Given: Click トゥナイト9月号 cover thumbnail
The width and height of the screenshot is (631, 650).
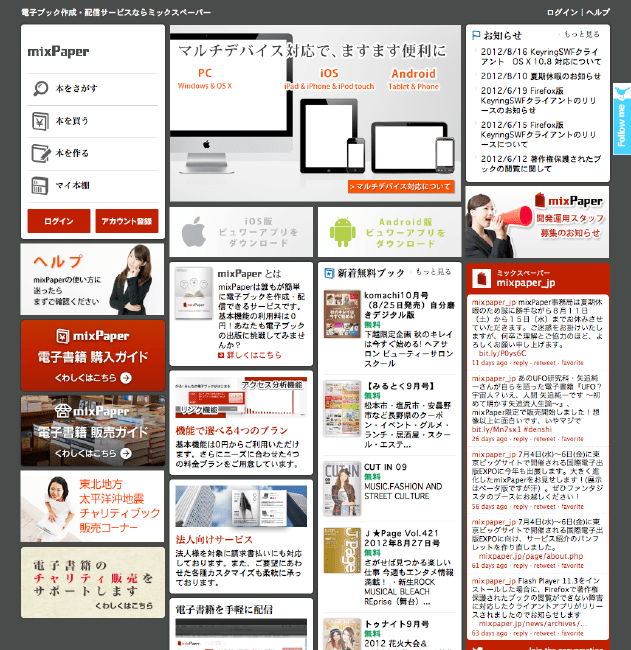Looking at the screenshot, I should tap(342, 634).
